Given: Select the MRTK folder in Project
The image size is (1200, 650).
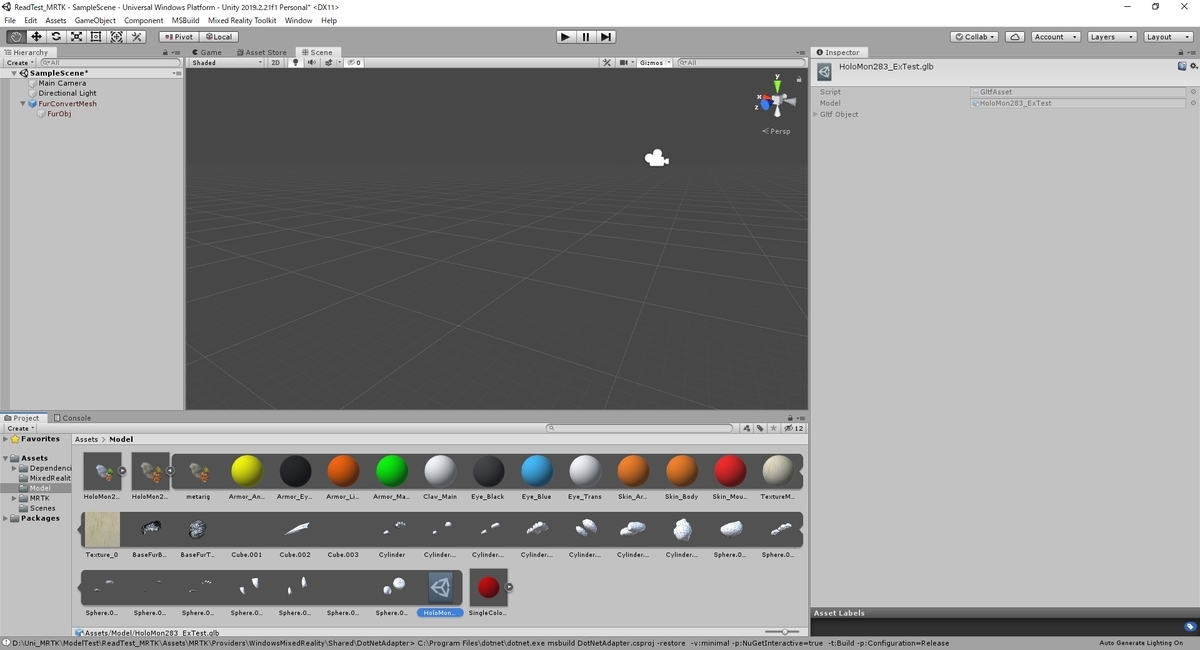Looking at the screenshot, I should [x=39, y=498].
